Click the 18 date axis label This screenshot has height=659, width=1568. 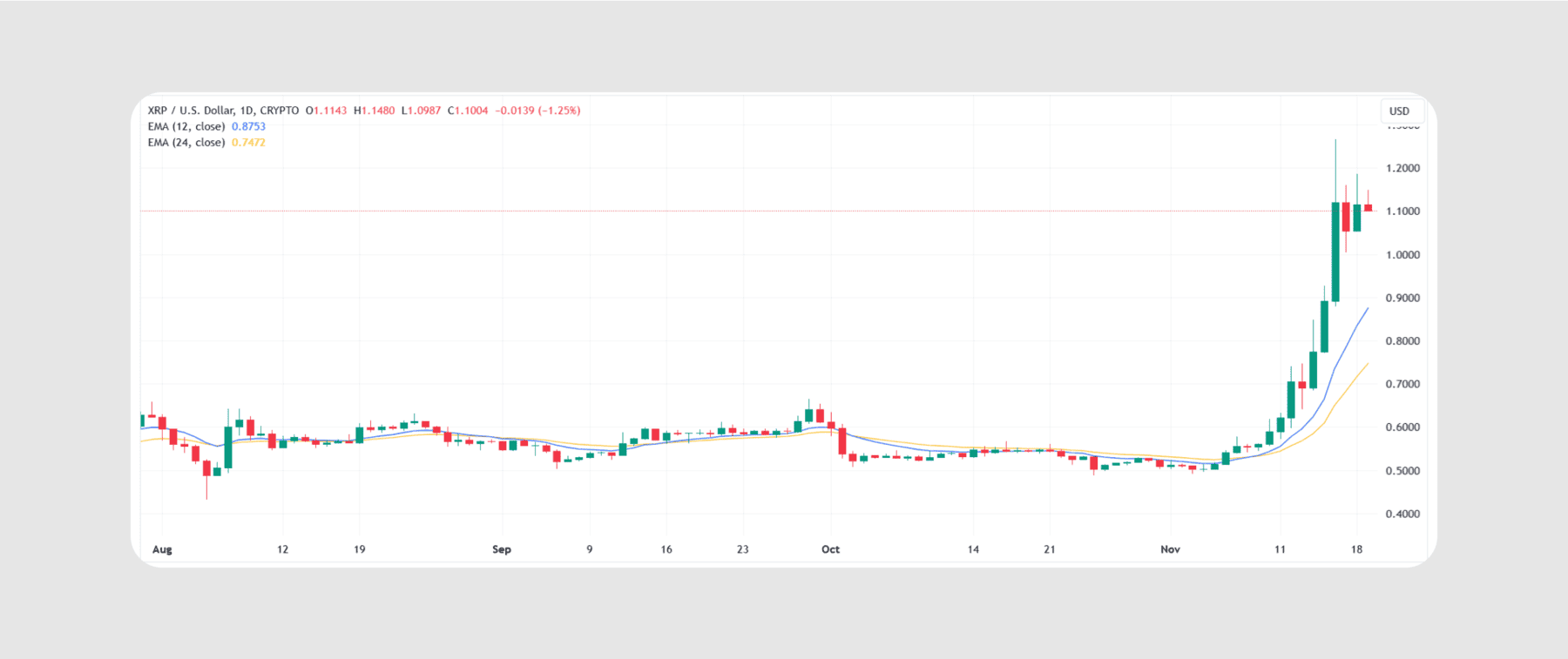1356,549
